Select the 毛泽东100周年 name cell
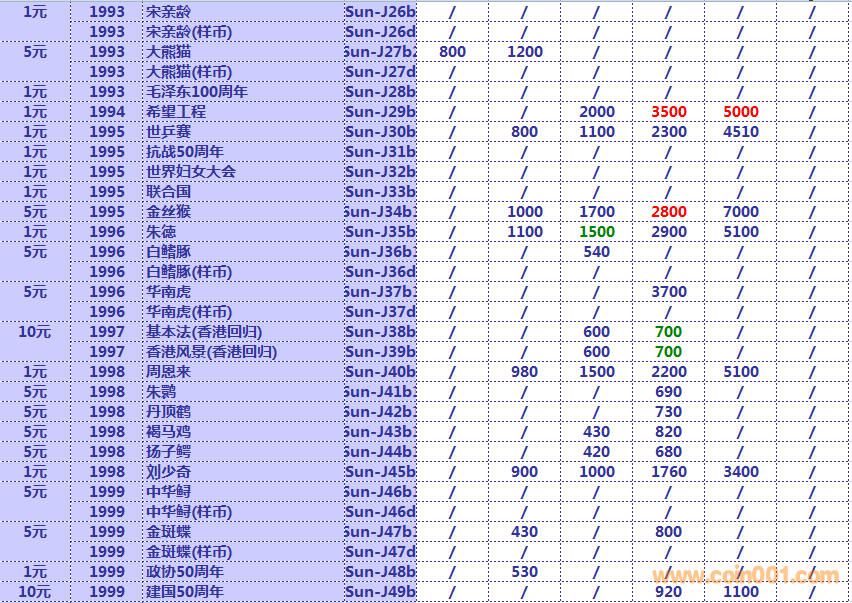The height and width of the screenshot is (603, 852). click(x=196, y=92)
